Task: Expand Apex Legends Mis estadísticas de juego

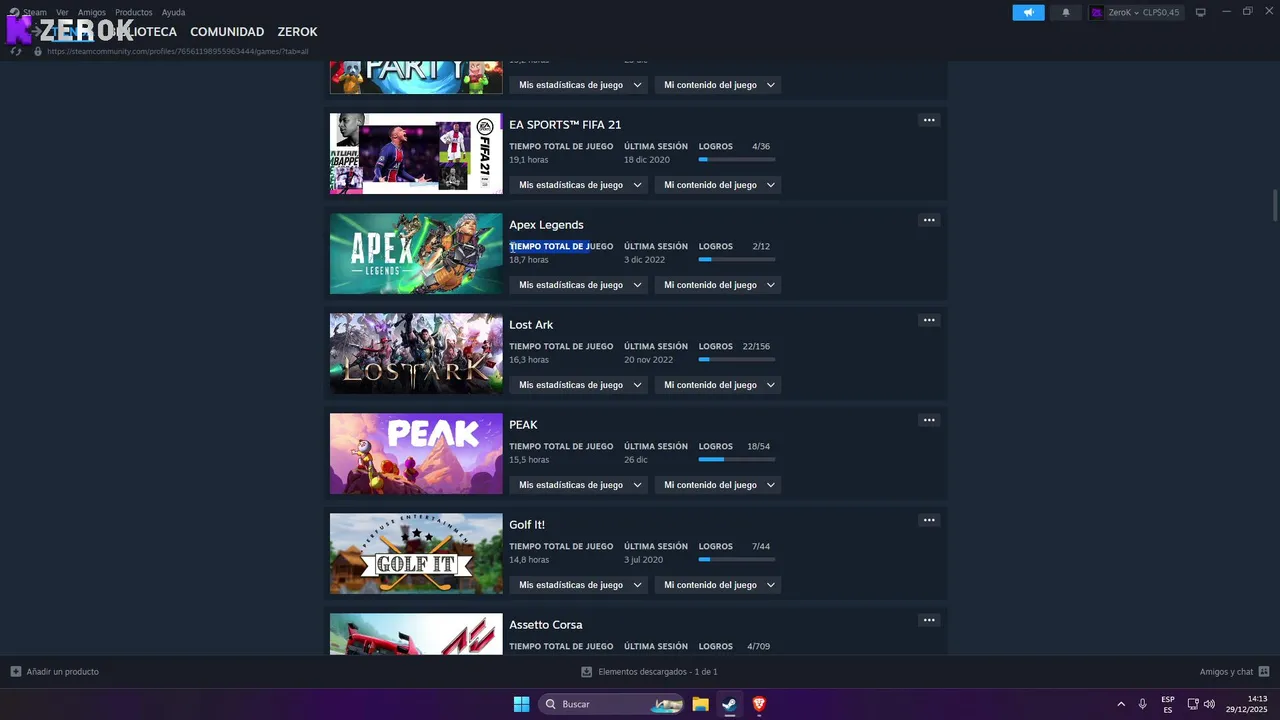Action: pos(578,285)
